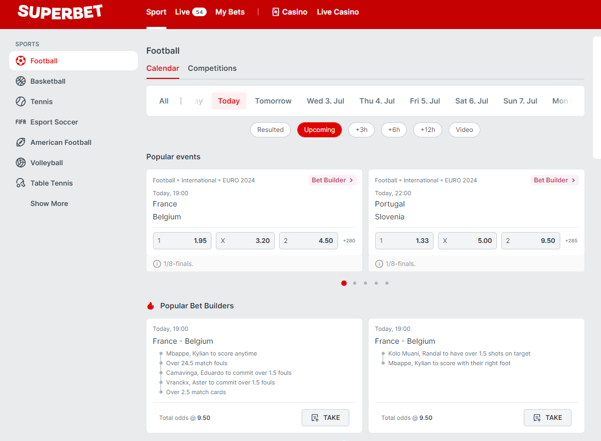The image size is (601, 441).
Task: Click info icon beside Portugal-Slovenia 1/8-finals
Action: tap(379, 264)
